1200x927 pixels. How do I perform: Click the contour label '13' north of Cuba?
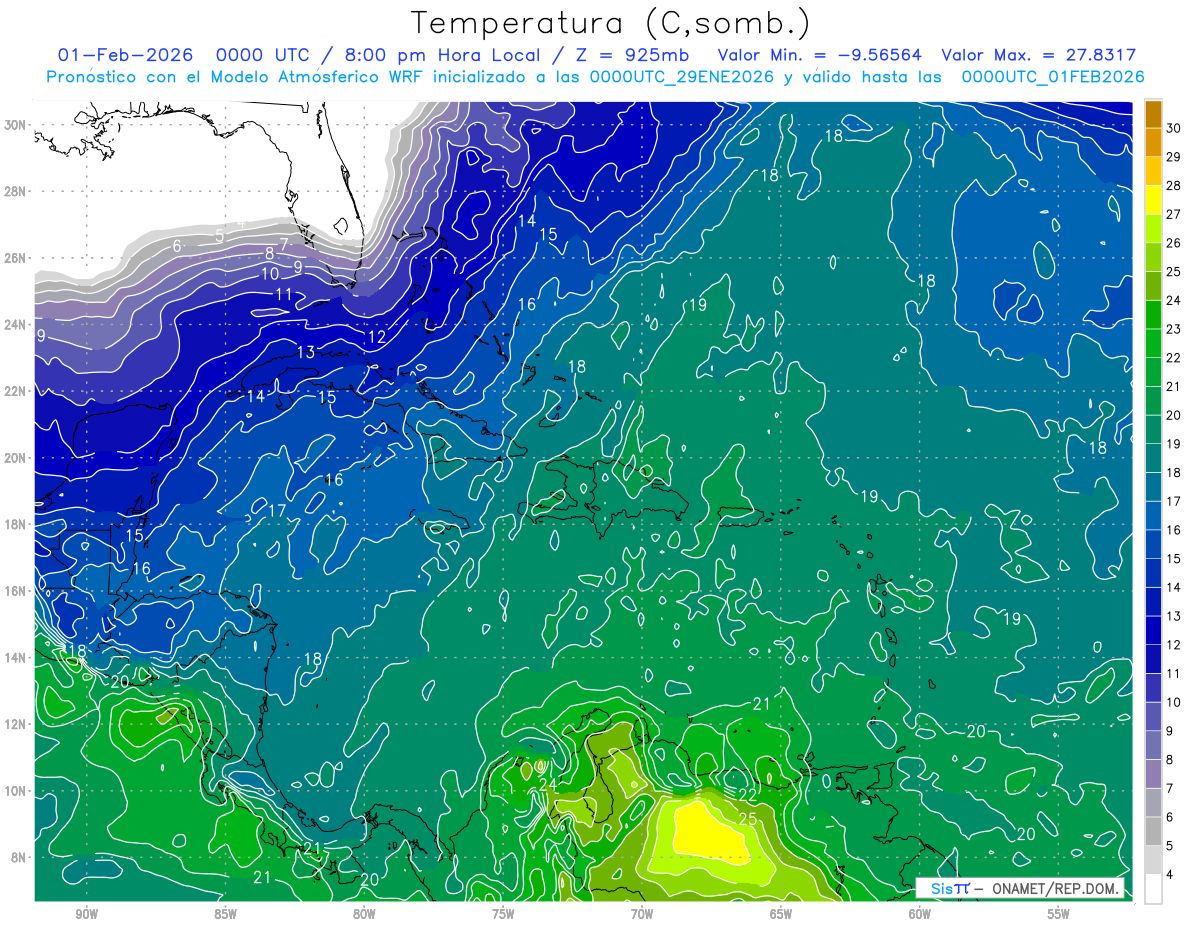point(305,352)
